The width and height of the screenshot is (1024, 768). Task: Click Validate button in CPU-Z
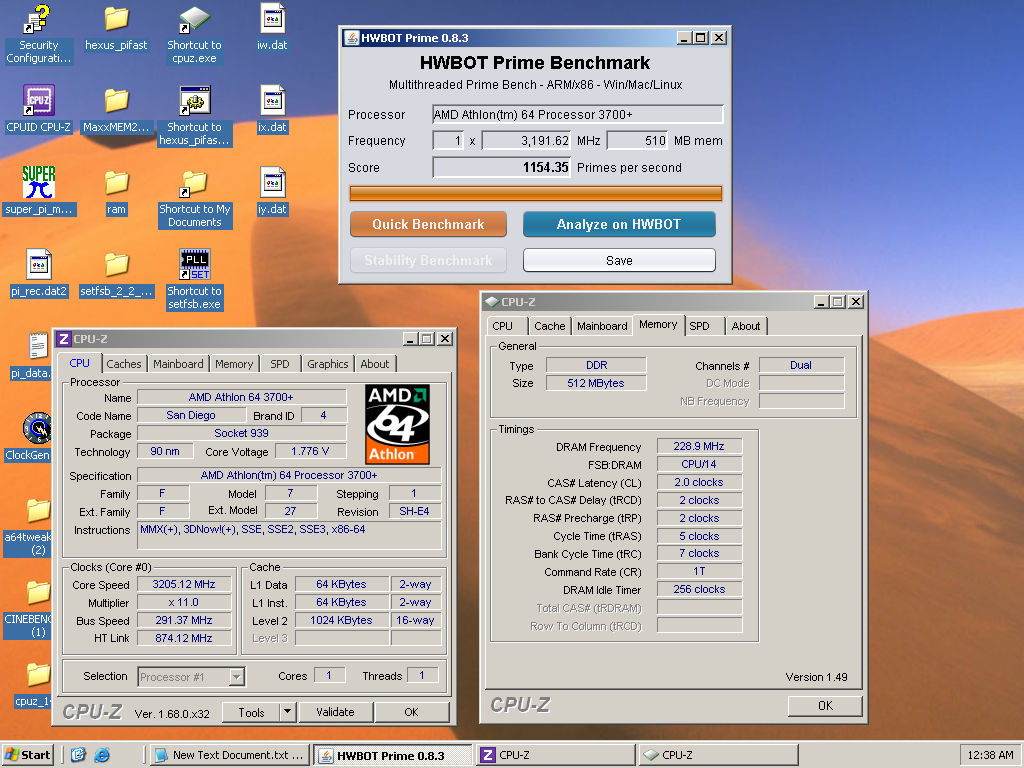pos(336,712)
